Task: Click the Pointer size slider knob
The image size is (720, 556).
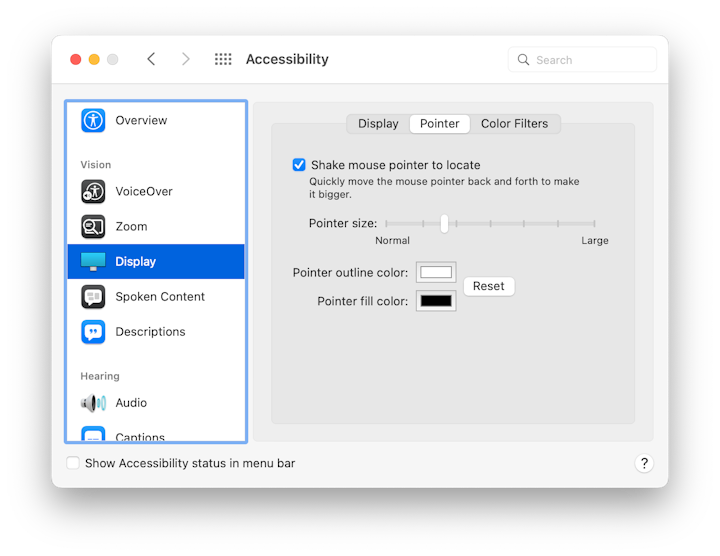Action: point(444,224)
